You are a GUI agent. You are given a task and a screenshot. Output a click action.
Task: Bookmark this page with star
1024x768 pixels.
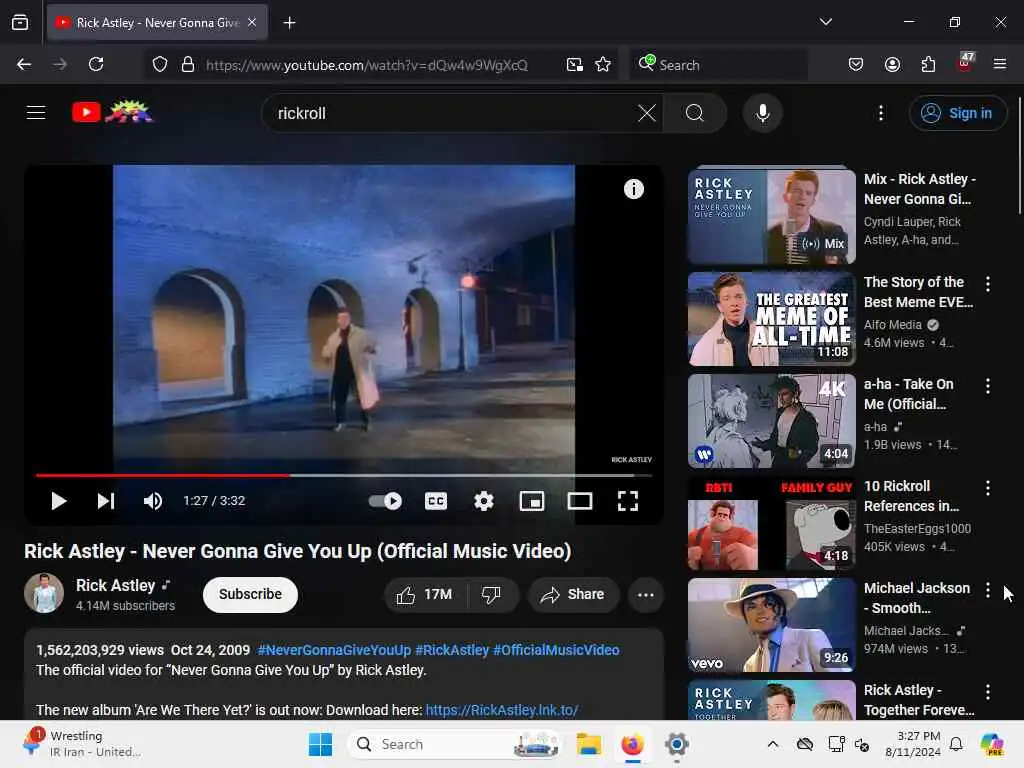[x=603, y=65]
